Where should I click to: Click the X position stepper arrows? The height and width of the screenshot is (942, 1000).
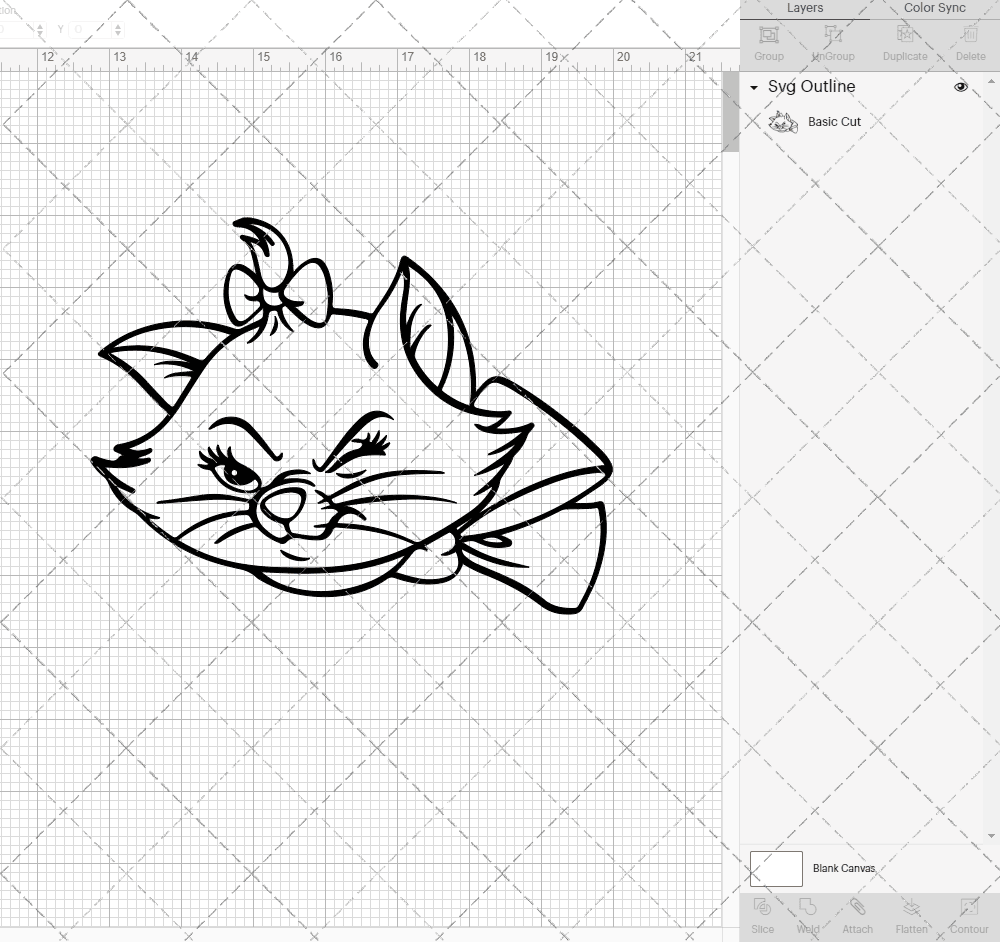(x=40, y=29)
